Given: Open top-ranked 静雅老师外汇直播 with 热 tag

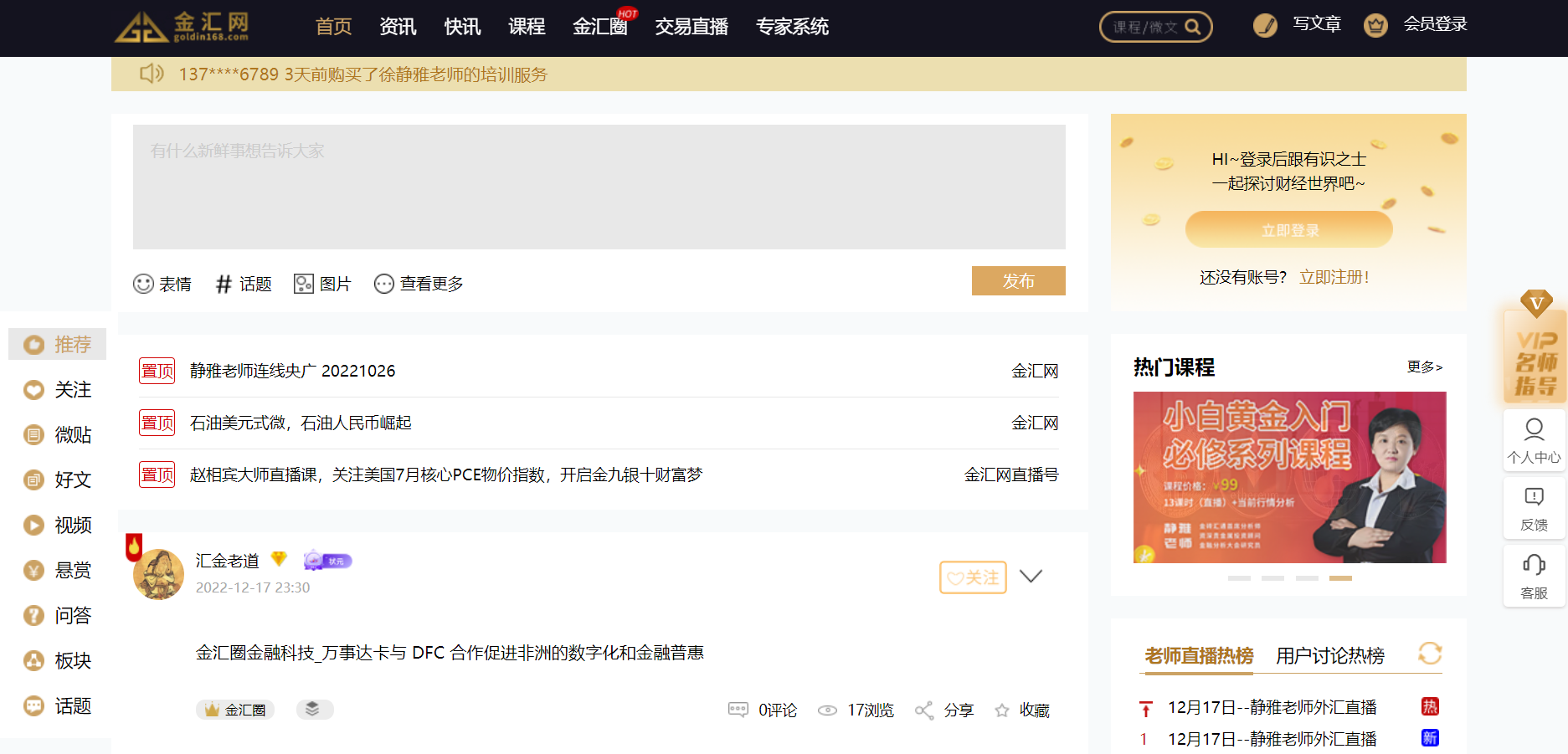Looking at the screenshot, I should click(x=1272, y=707).
